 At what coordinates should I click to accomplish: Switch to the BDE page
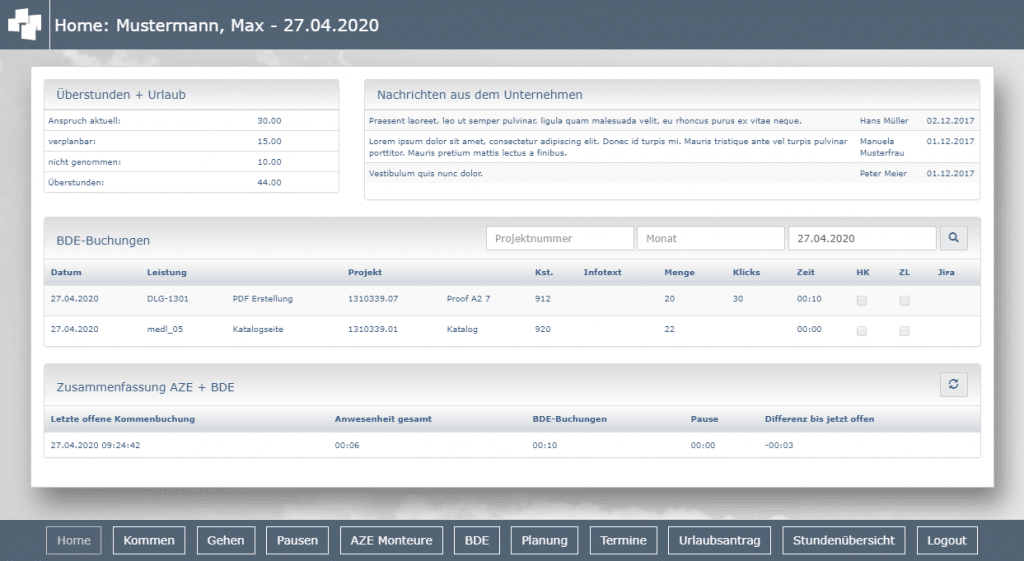click(477, 540)
